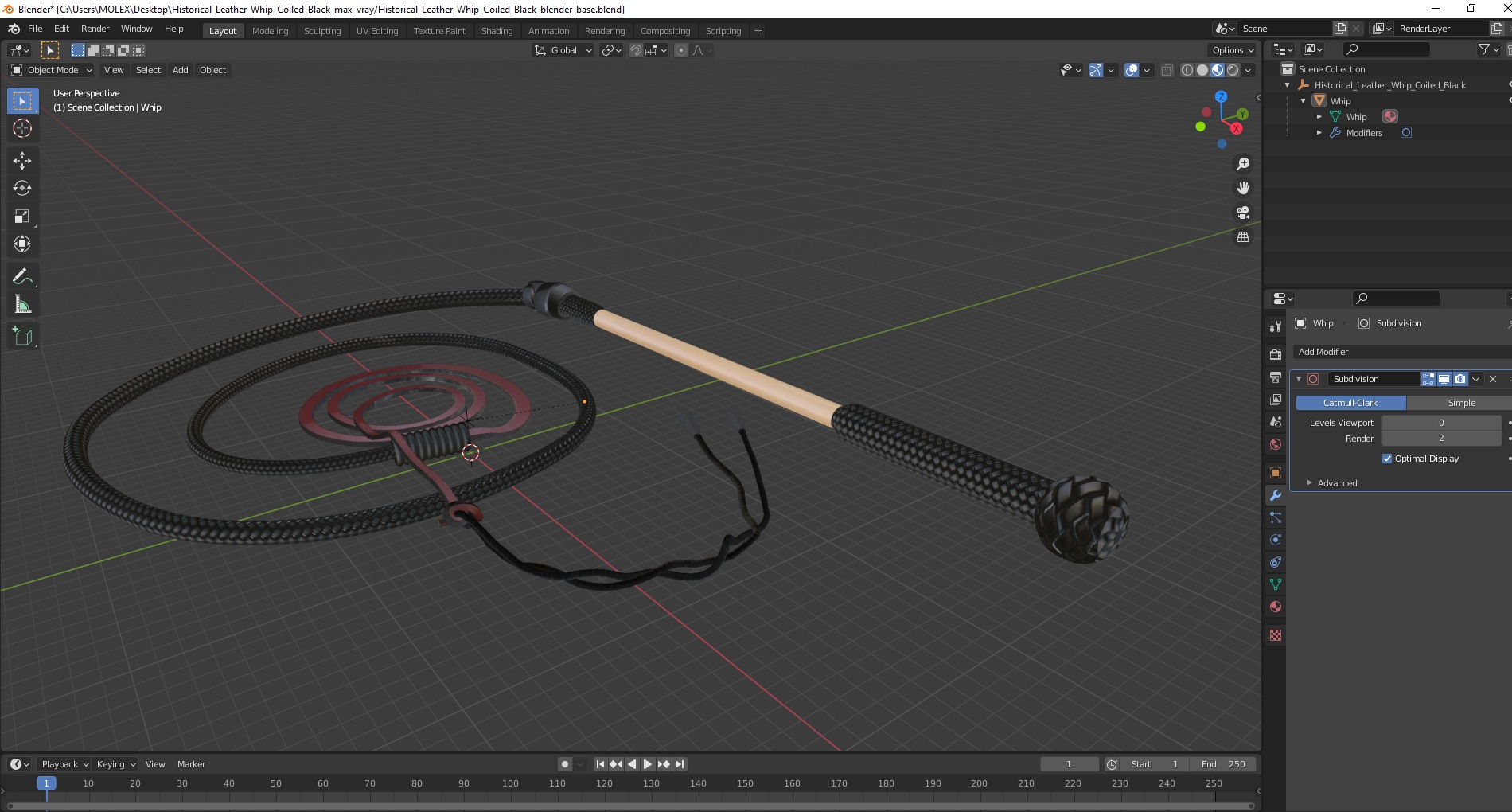The image size is (1512, 812).
Task: Switch orthographic/perspective grid icon
Action: [x=1242, y=237]
